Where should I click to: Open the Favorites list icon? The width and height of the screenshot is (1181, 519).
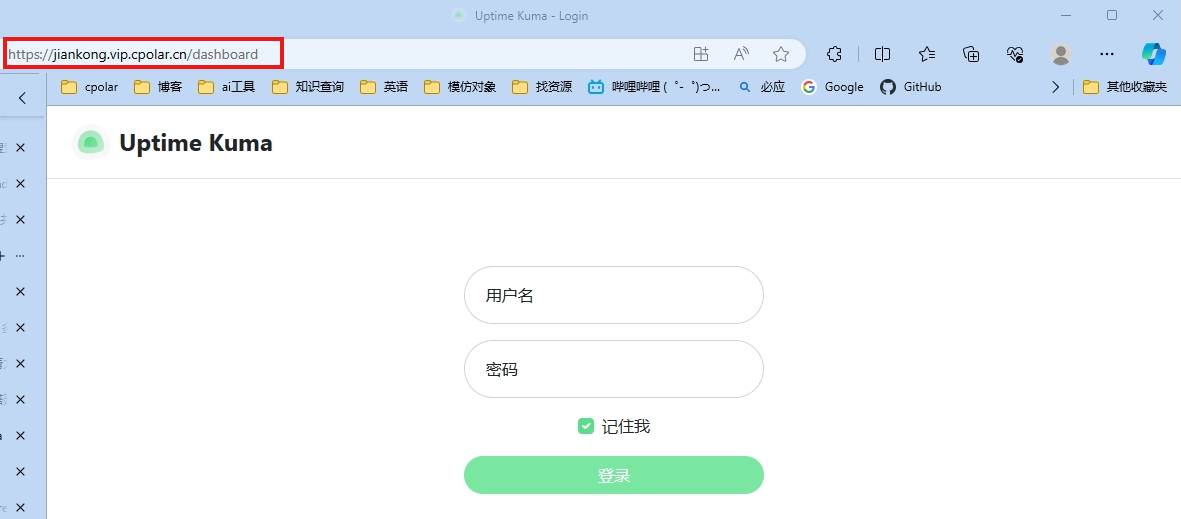pos(927,54)
